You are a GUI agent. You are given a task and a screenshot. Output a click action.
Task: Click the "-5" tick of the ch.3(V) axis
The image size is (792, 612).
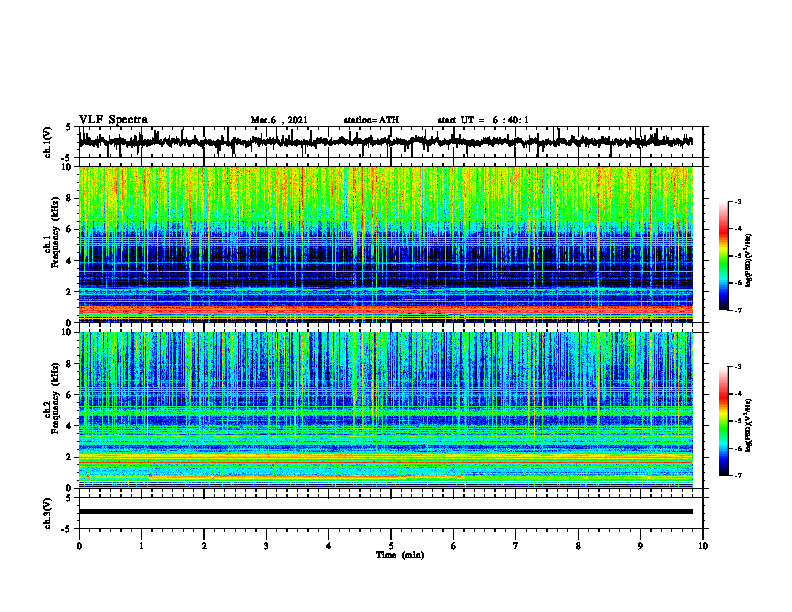click(68, 529)
